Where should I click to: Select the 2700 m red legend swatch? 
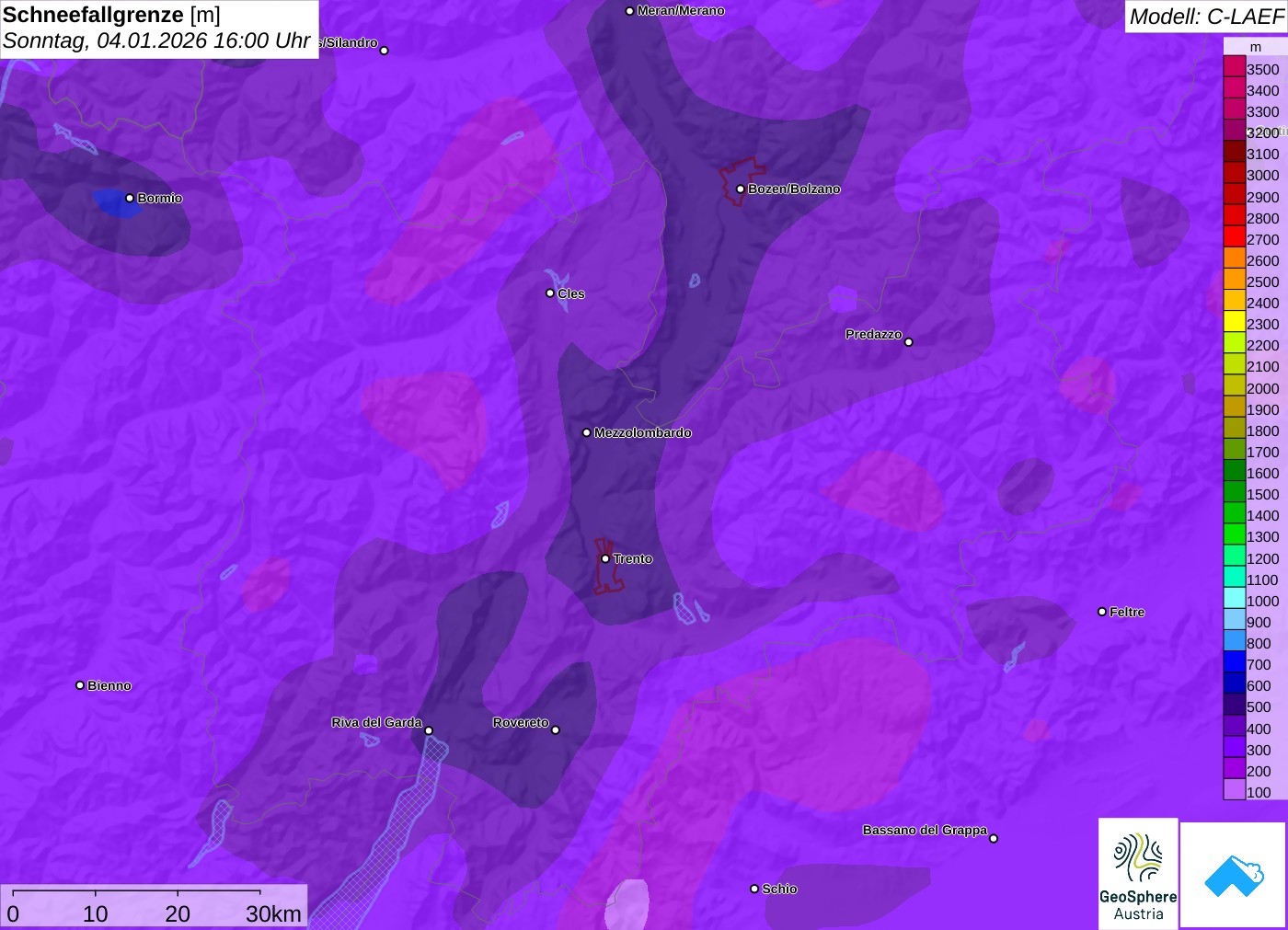coord(1235,236)
